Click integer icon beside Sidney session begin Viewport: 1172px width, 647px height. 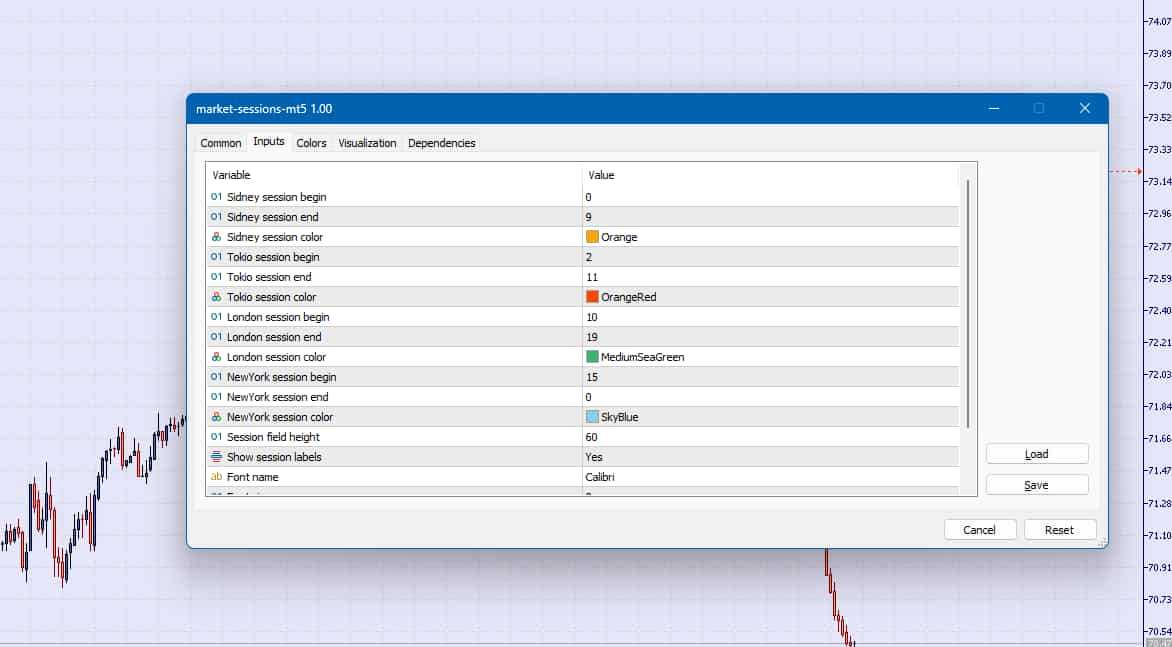pyautogui.click(x=217, y=197)
